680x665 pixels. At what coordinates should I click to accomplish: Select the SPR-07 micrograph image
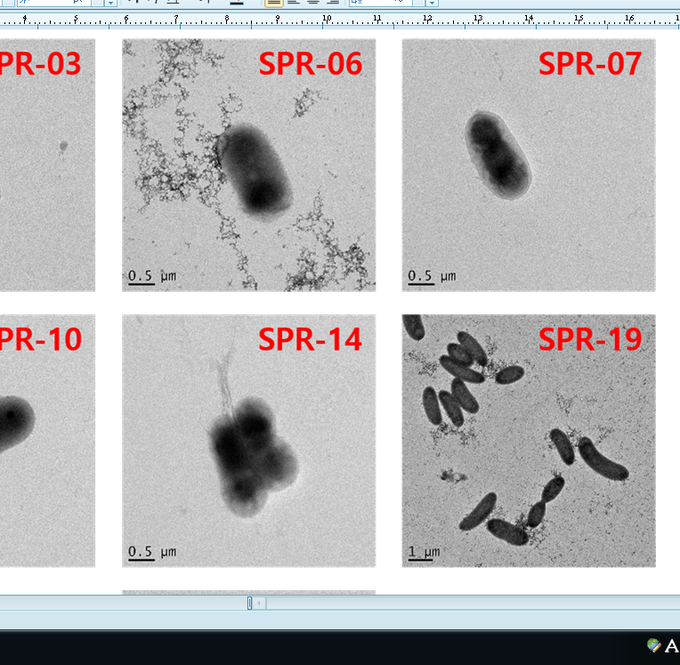tap(529, 165)
